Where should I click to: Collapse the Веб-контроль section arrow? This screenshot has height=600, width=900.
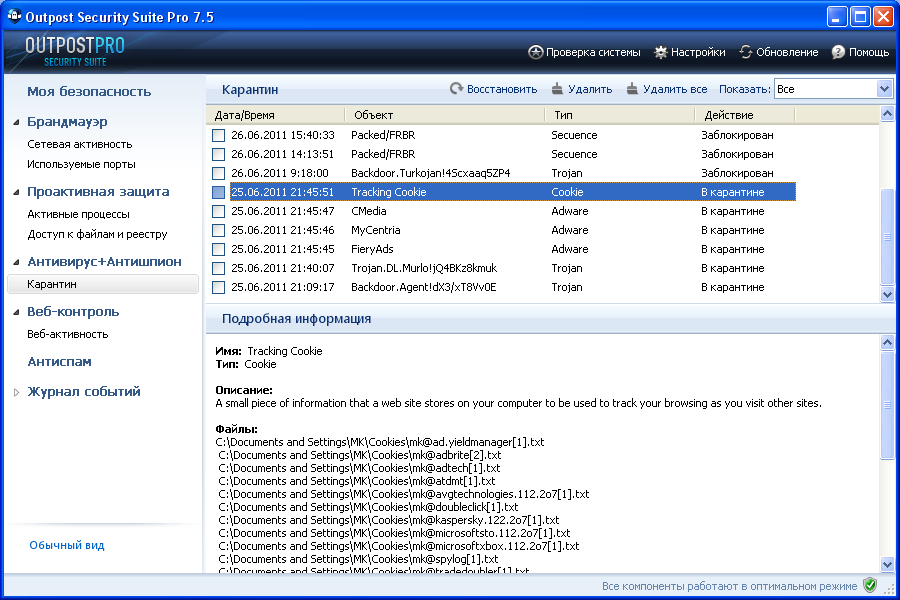[x=16, y=312]
